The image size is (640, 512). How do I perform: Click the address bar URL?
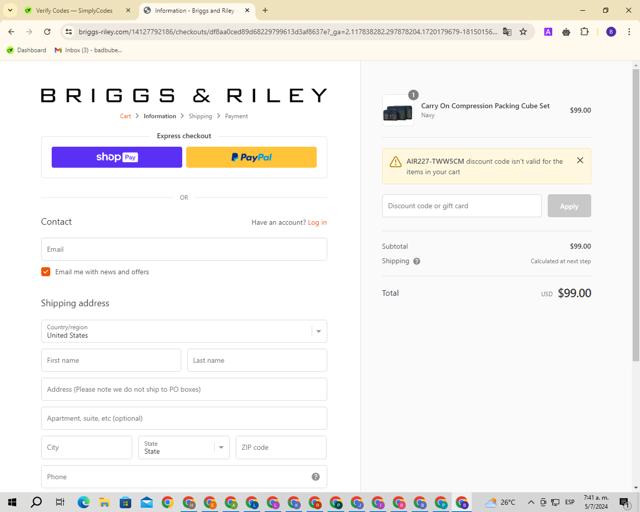point(287,32)
